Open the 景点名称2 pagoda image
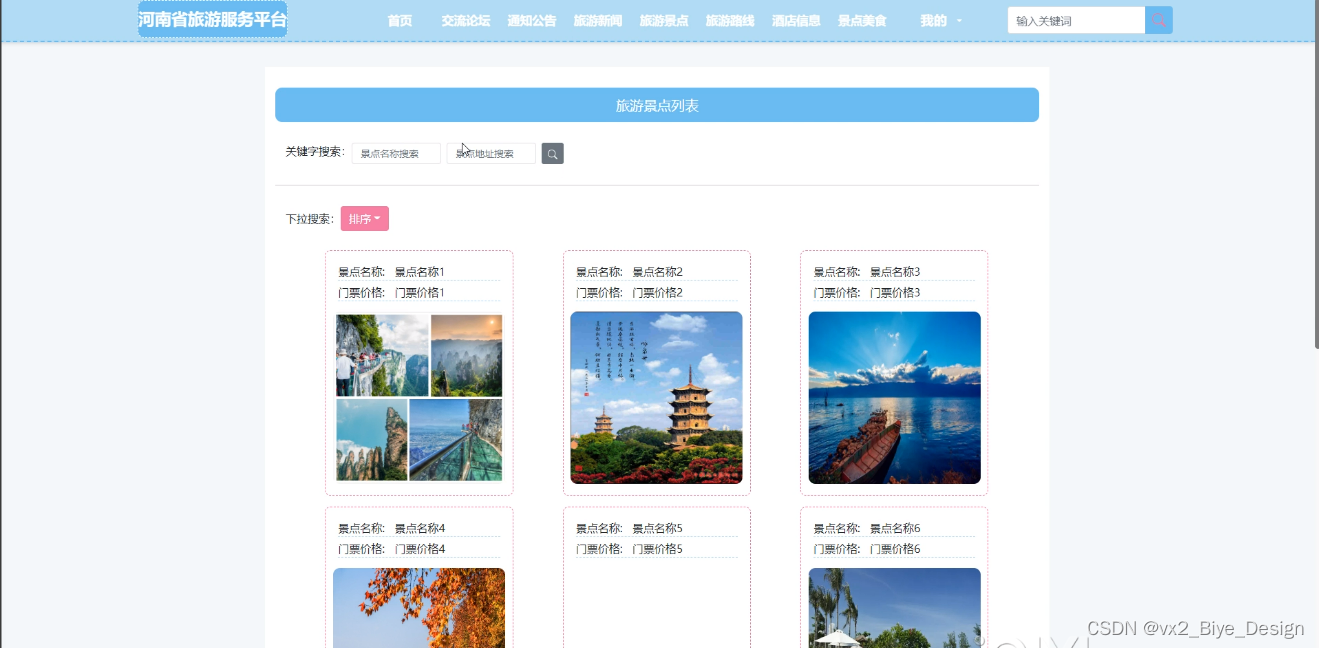The width and height of the screenshot is (1319, 648). pos(656,398)
